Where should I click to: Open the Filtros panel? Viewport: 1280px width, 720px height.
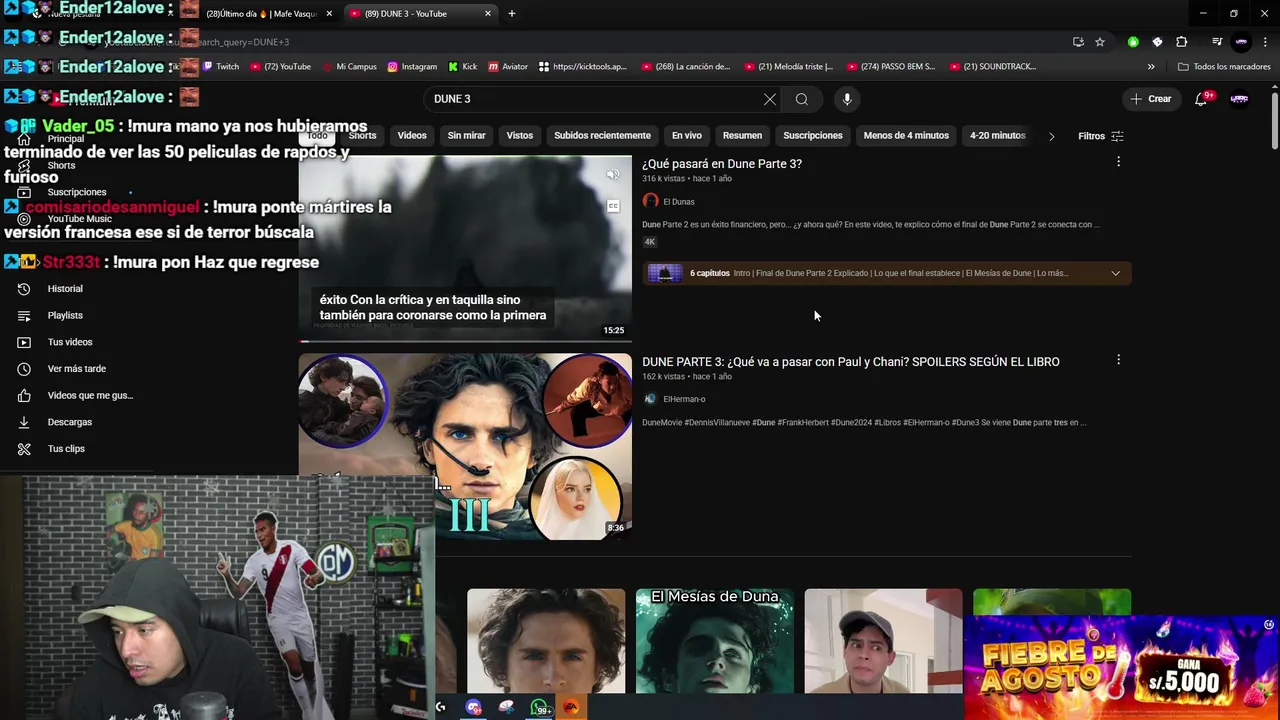pos(1100,136)
